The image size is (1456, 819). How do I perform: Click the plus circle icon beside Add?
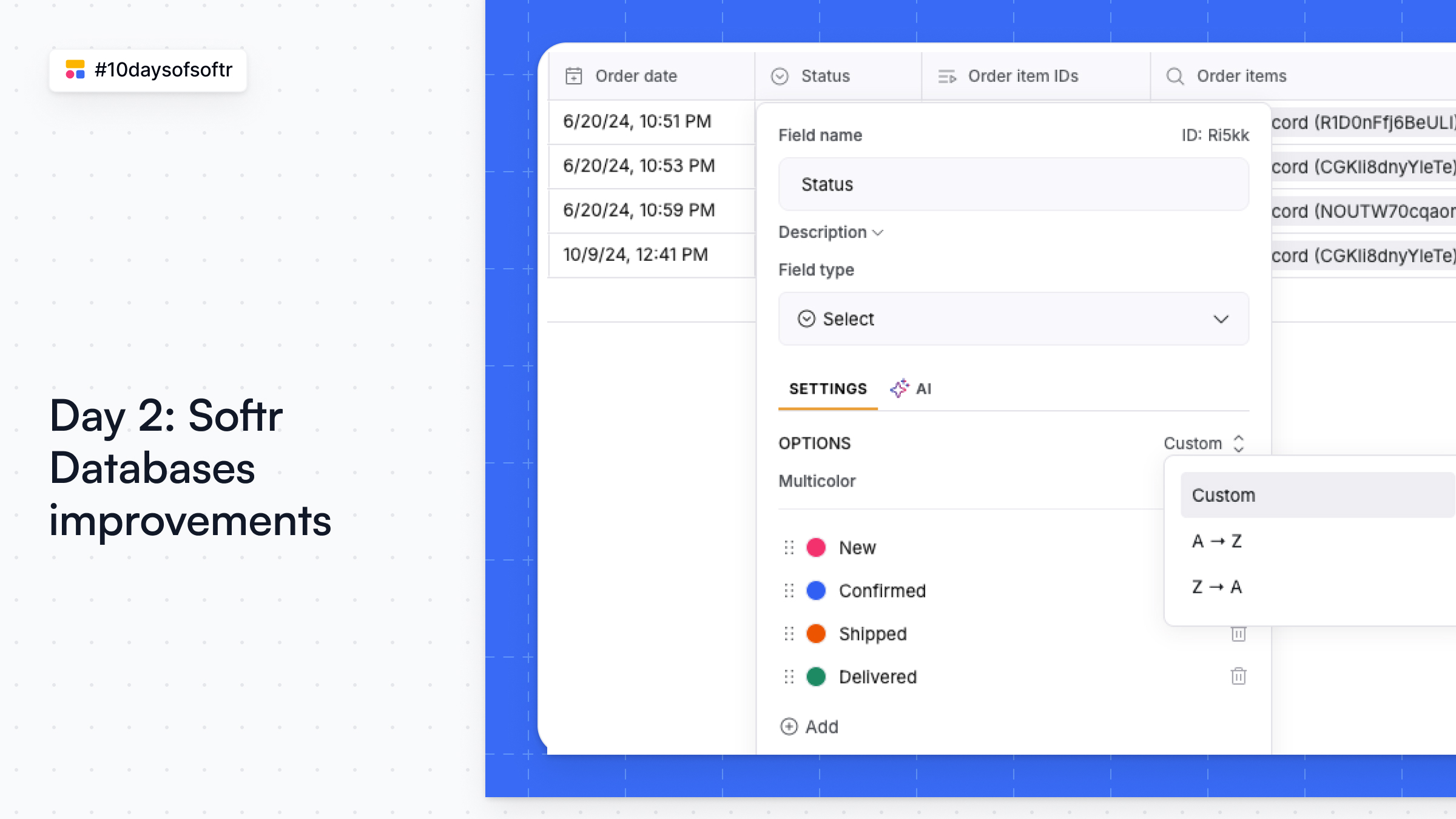[x=789, y=726]
